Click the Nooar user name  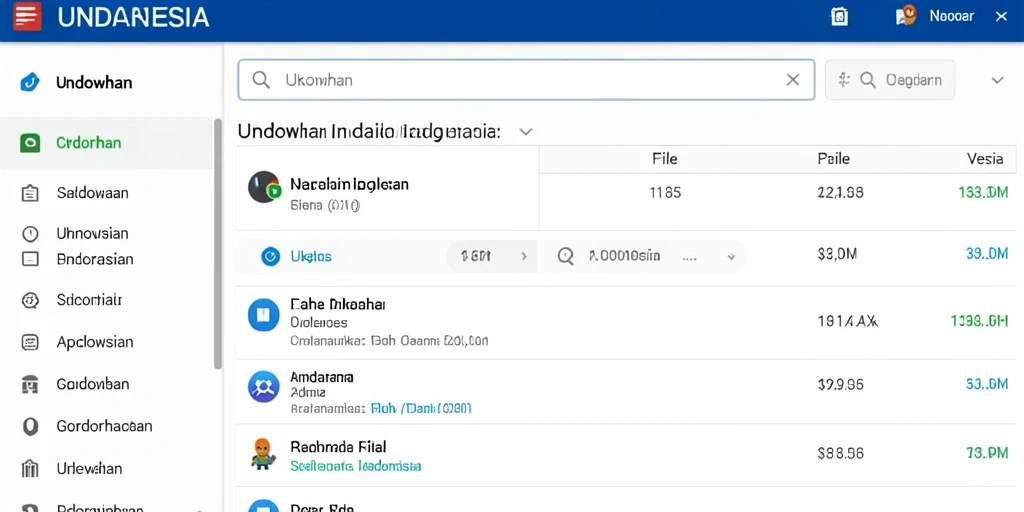952,16
